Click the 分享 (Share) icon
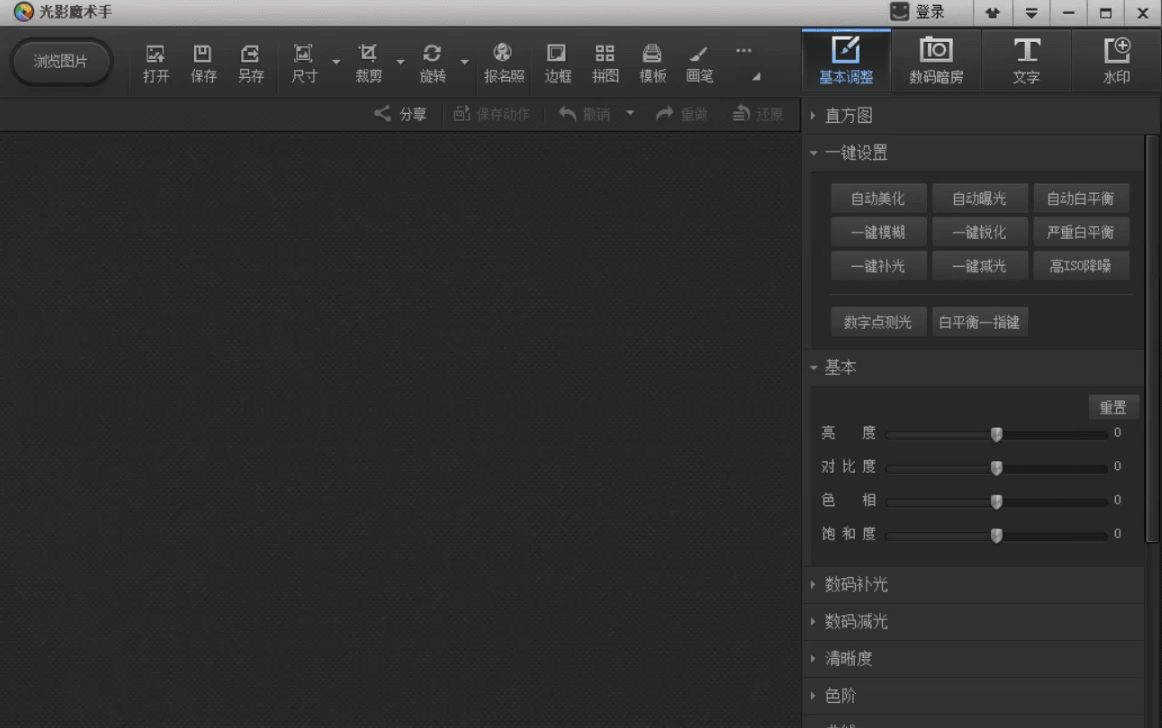1162x728 pixels. click(382, 113)
